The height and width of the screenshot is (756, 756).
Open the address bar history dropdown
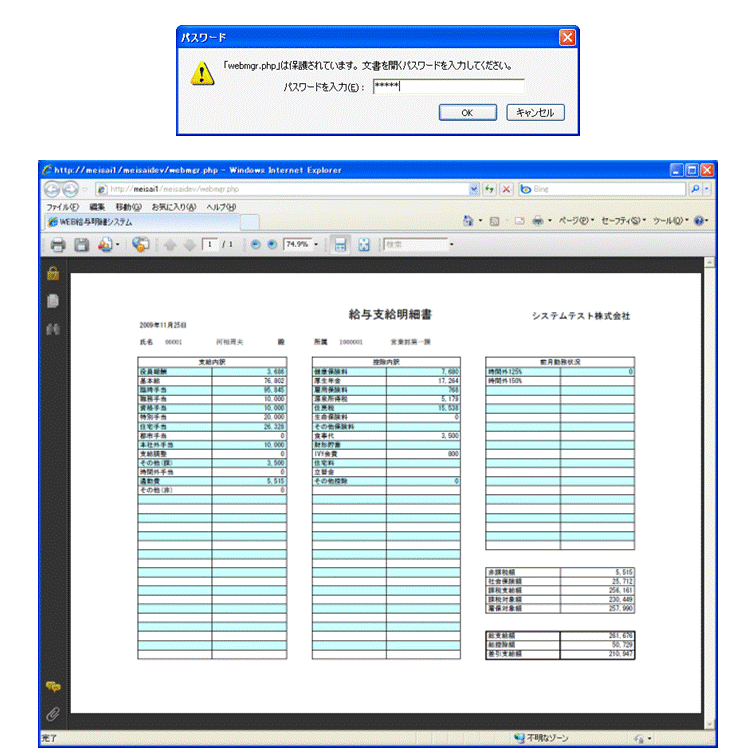pyautogui.click(x=473, y=189)
